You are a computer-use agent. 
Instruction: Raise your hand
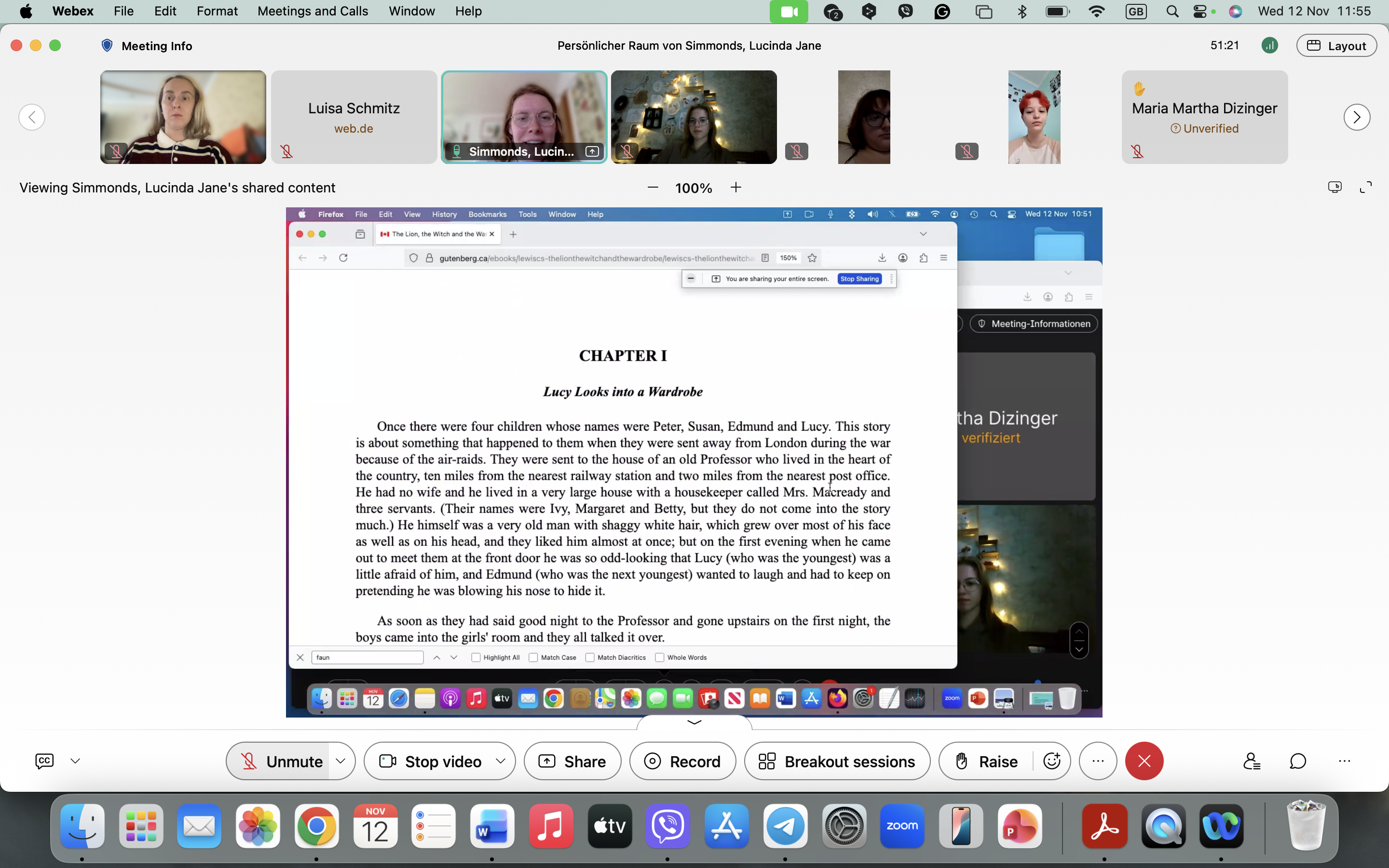[x=986, y=761]
